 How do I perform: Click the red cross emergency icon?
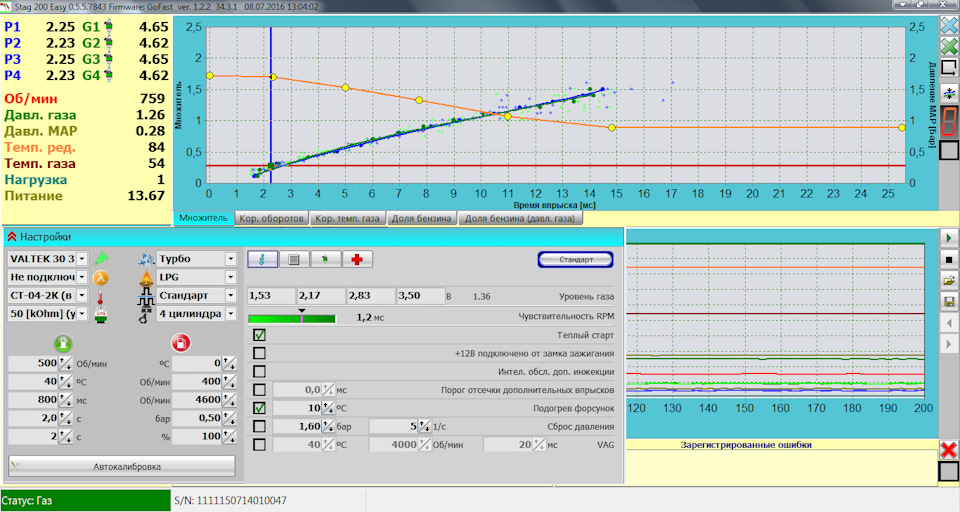[357, 259]
